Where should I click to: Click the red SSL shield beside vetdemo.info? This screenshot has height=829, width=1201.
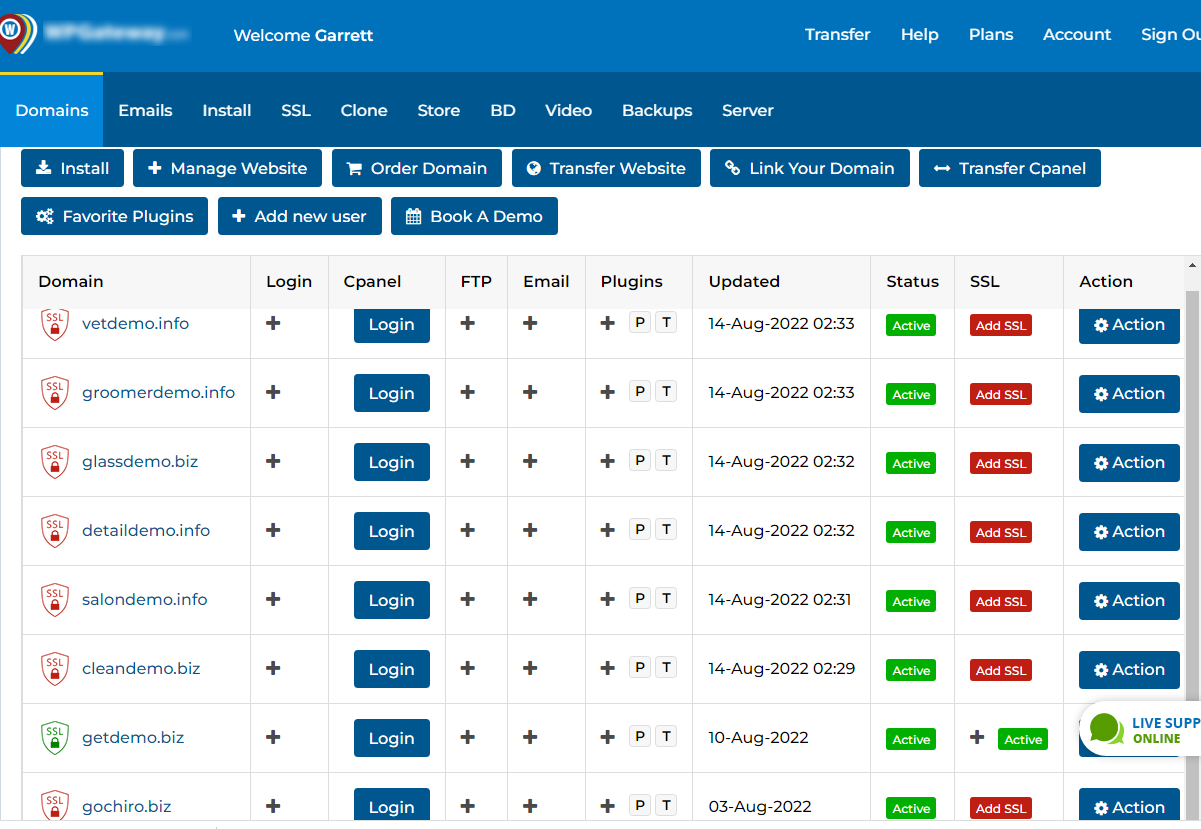pos(55,324)
